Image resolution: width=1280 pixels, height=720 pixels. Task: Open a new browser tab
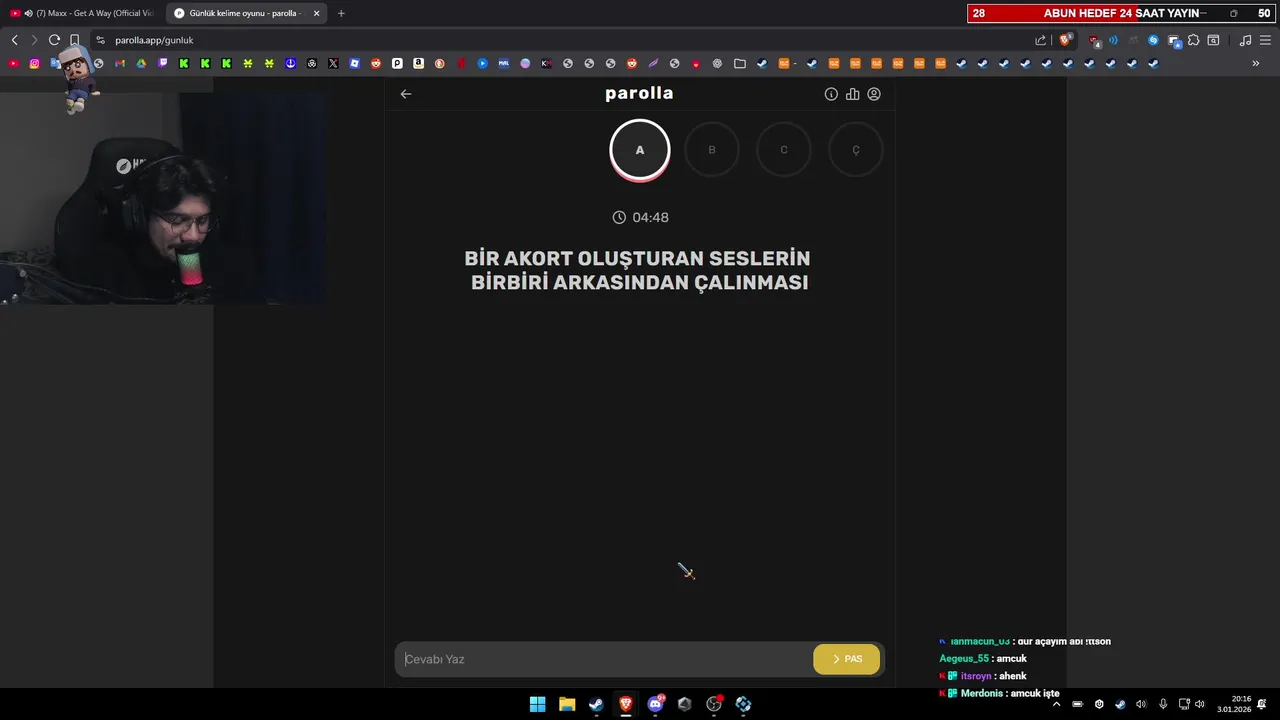(341, 13)
